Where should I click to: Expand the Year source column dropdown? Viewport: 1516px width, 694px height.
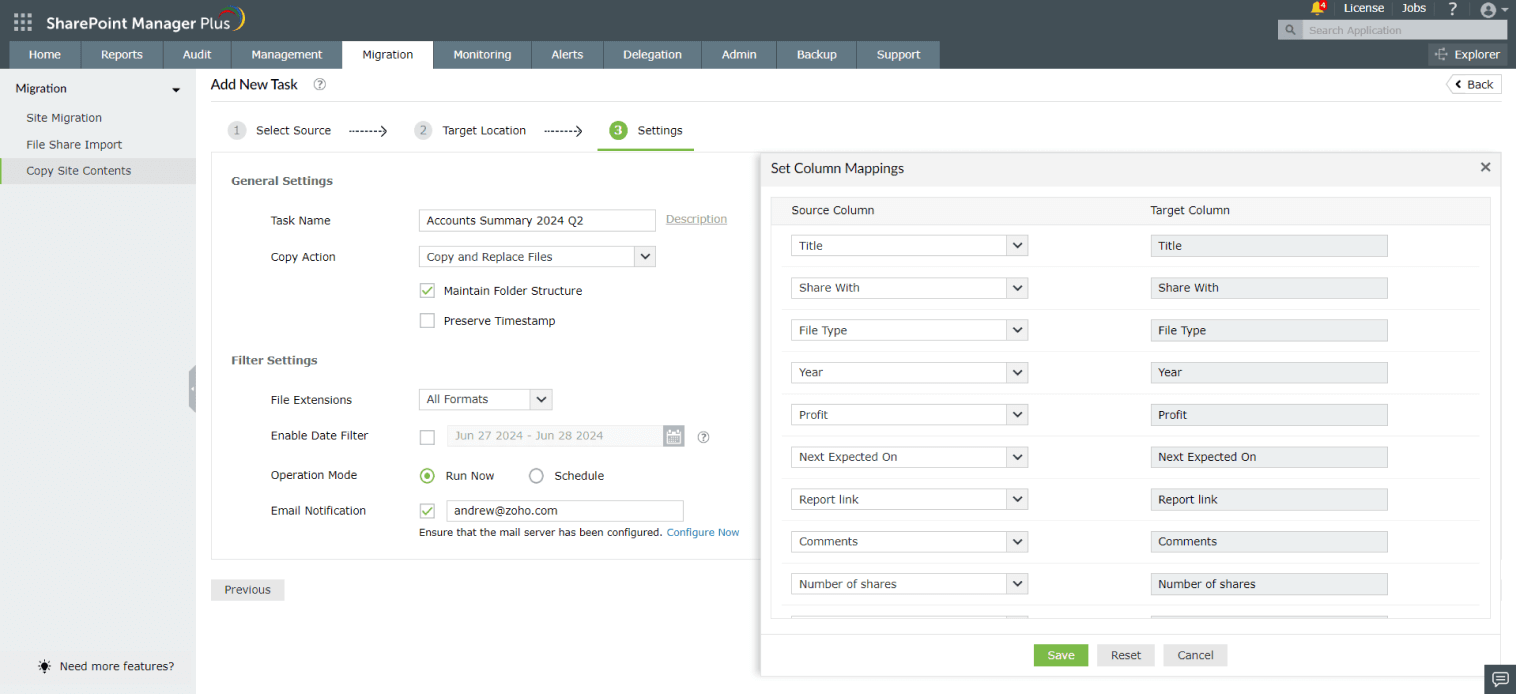1017,372
